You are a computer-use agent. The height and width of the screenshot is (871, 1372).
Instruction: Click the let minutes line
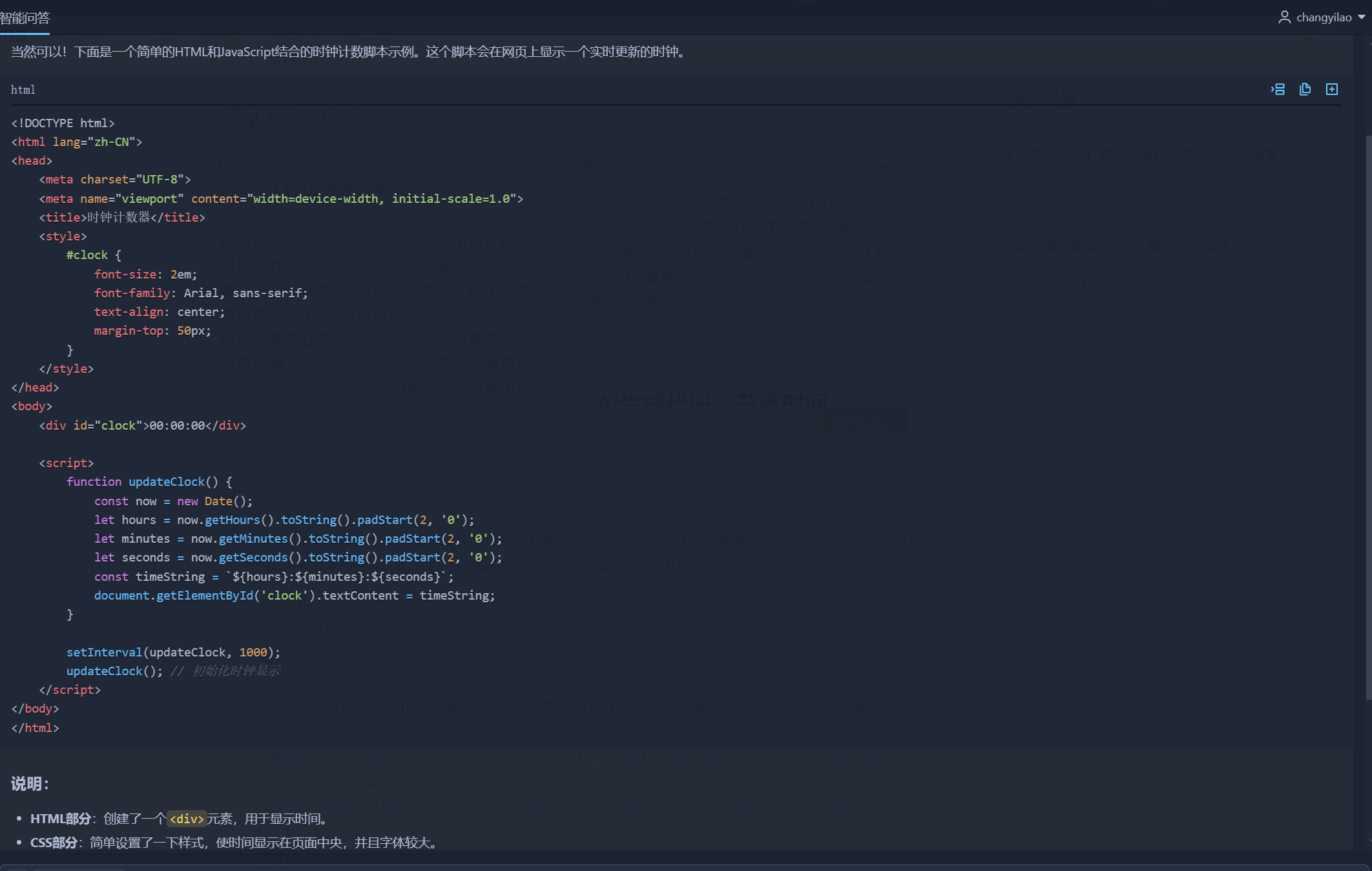(298, 538)
